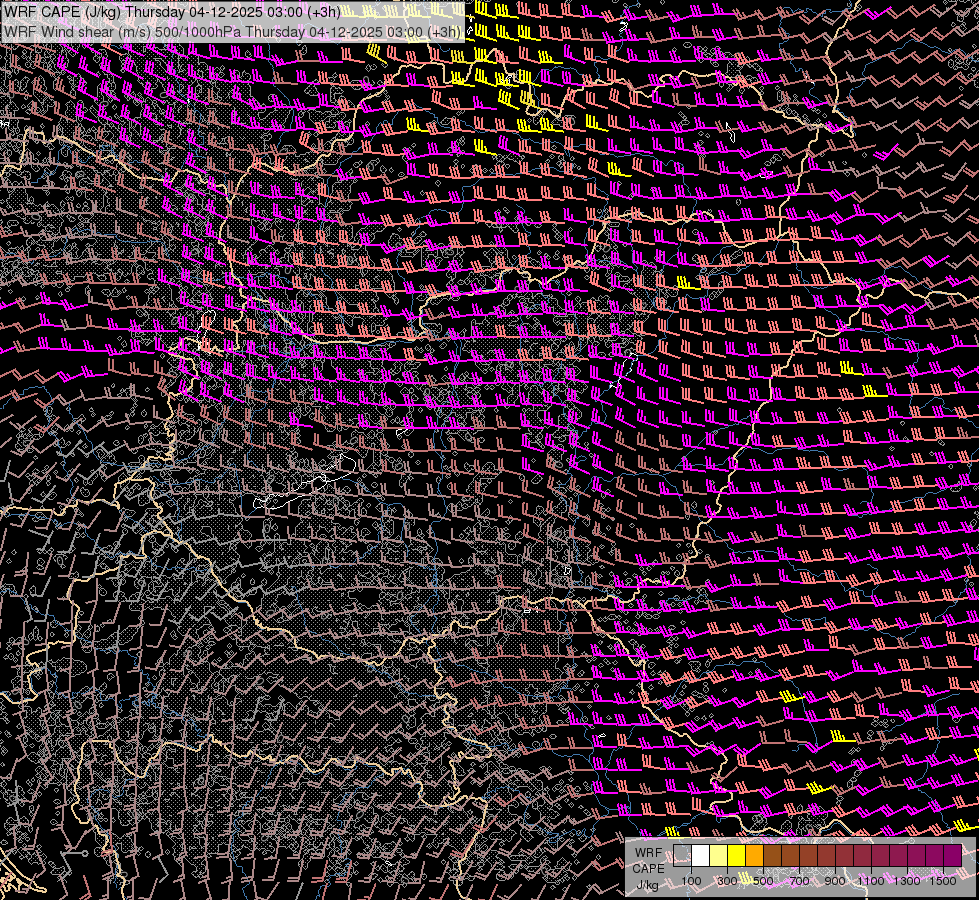The height and width of the screenshot is (900, 979).
Task: Click the '500' legend value label
Action: tap(764, 881)
